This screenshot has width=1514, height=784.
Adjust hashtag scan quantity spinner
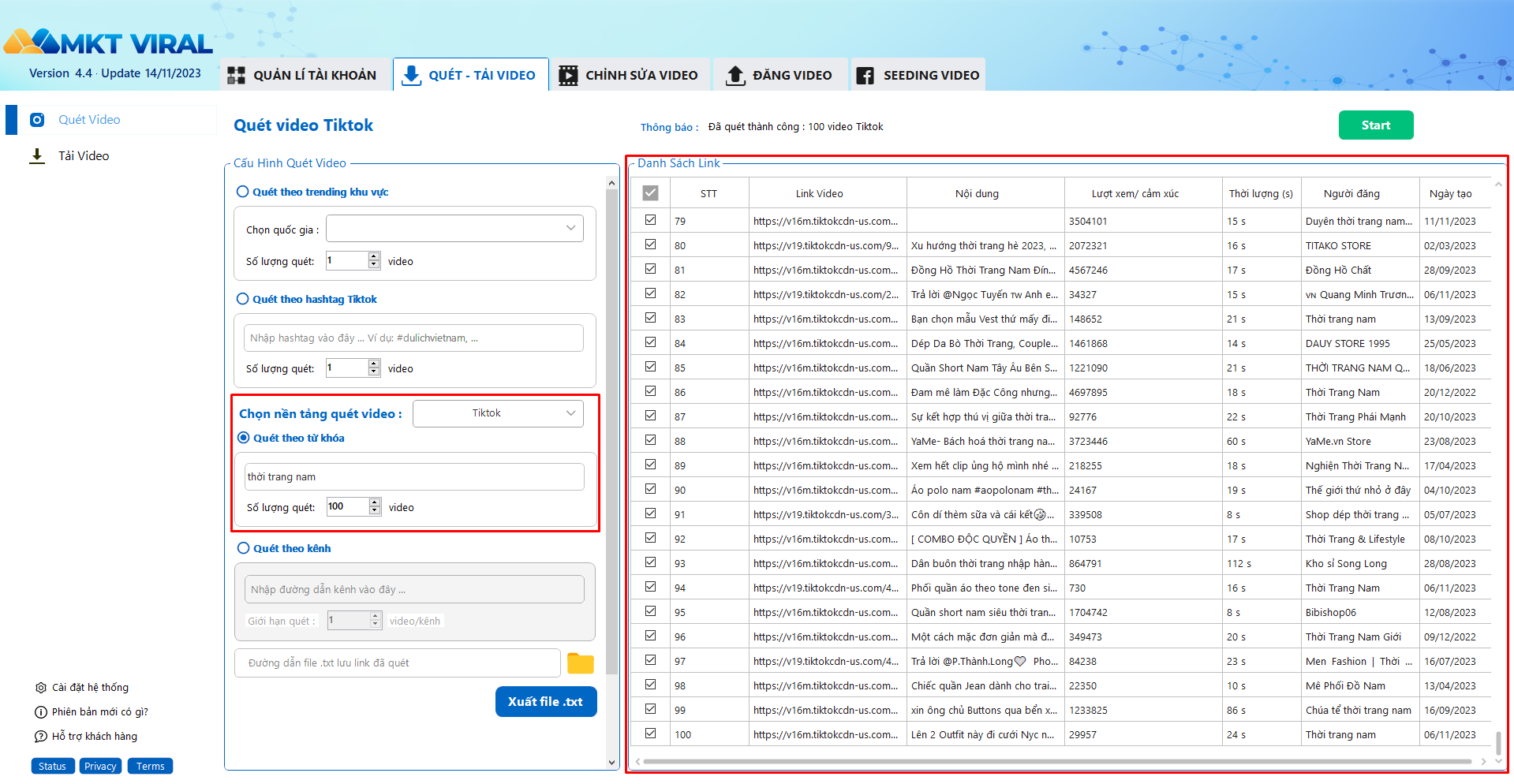(x=374, y=368)
